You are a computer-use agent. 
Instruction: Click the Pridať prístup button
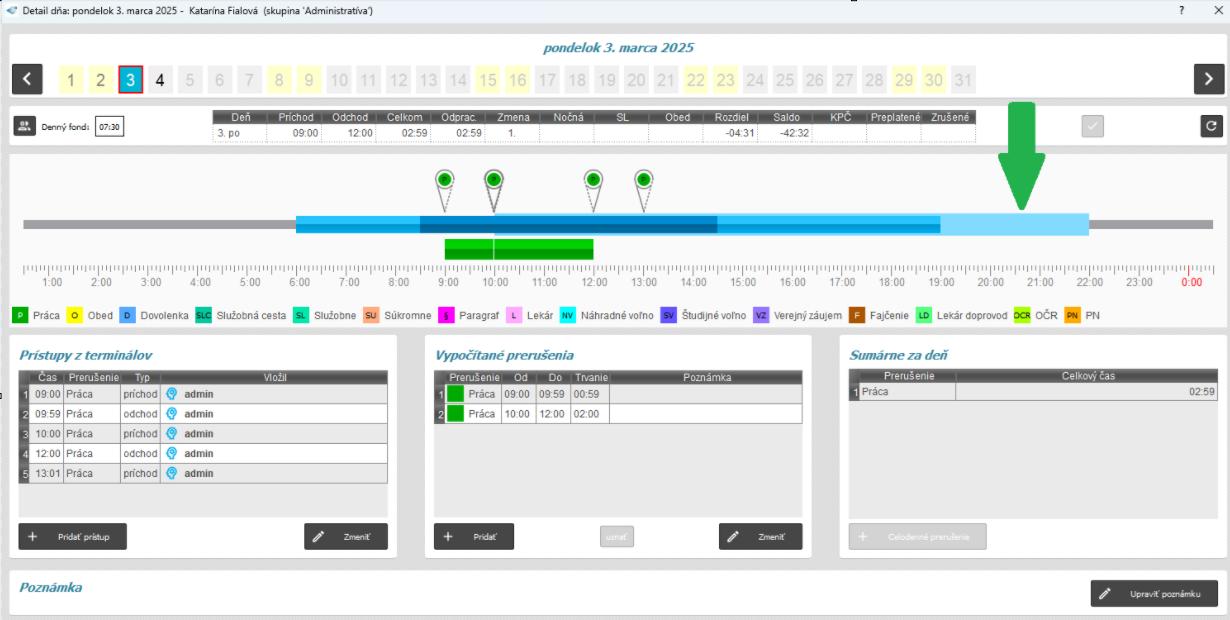click(x=72, y=536)
